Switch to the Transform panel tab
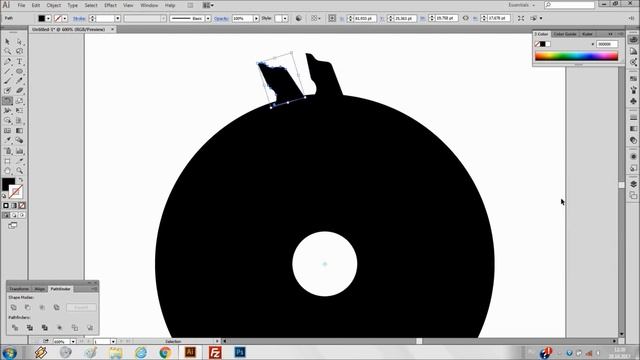 tap(19, 289)
